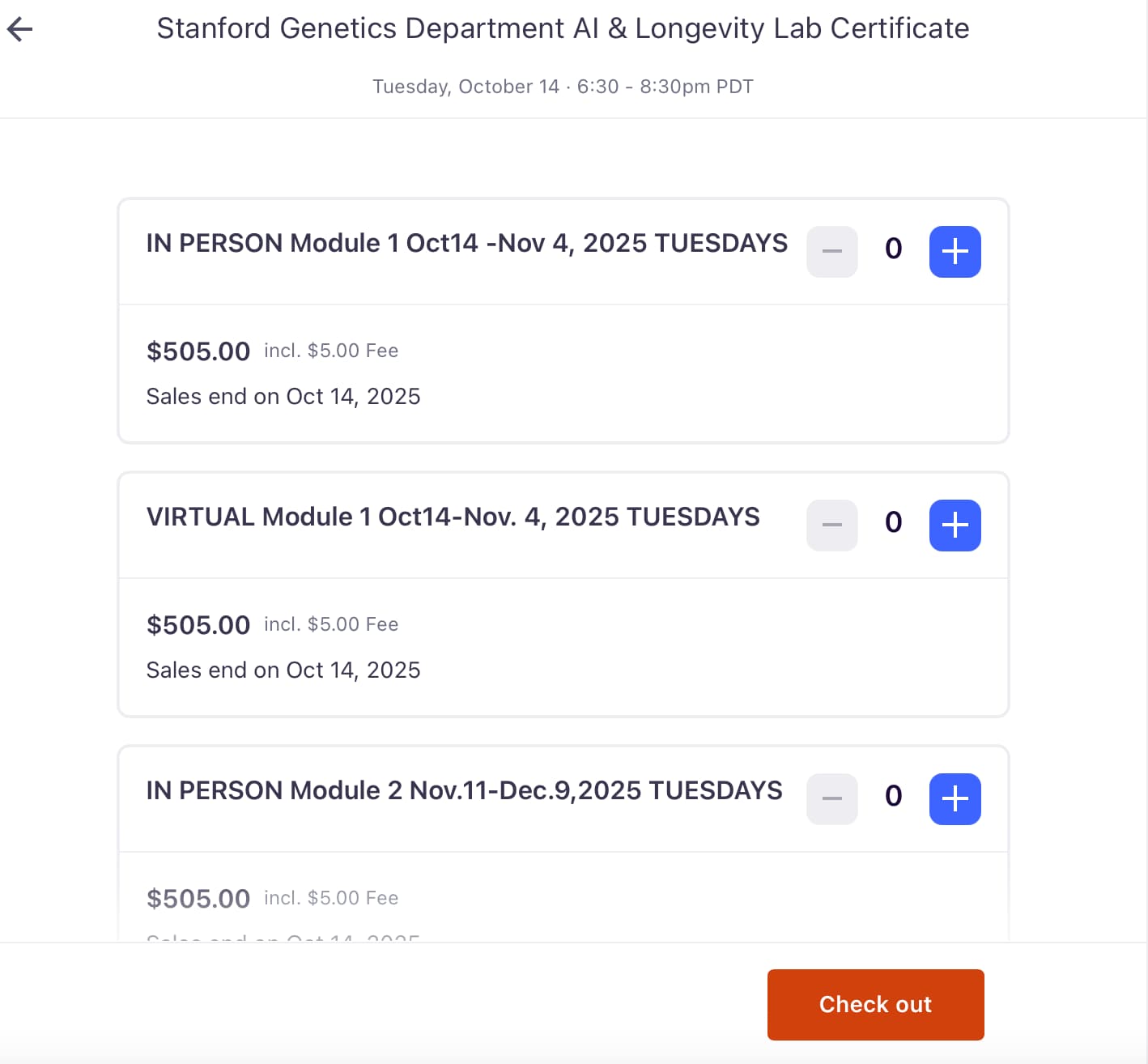1148x1064 pixels.
Task: Click the $505.00 price of IN PERSON Module 2
Action: click(198, 899)
